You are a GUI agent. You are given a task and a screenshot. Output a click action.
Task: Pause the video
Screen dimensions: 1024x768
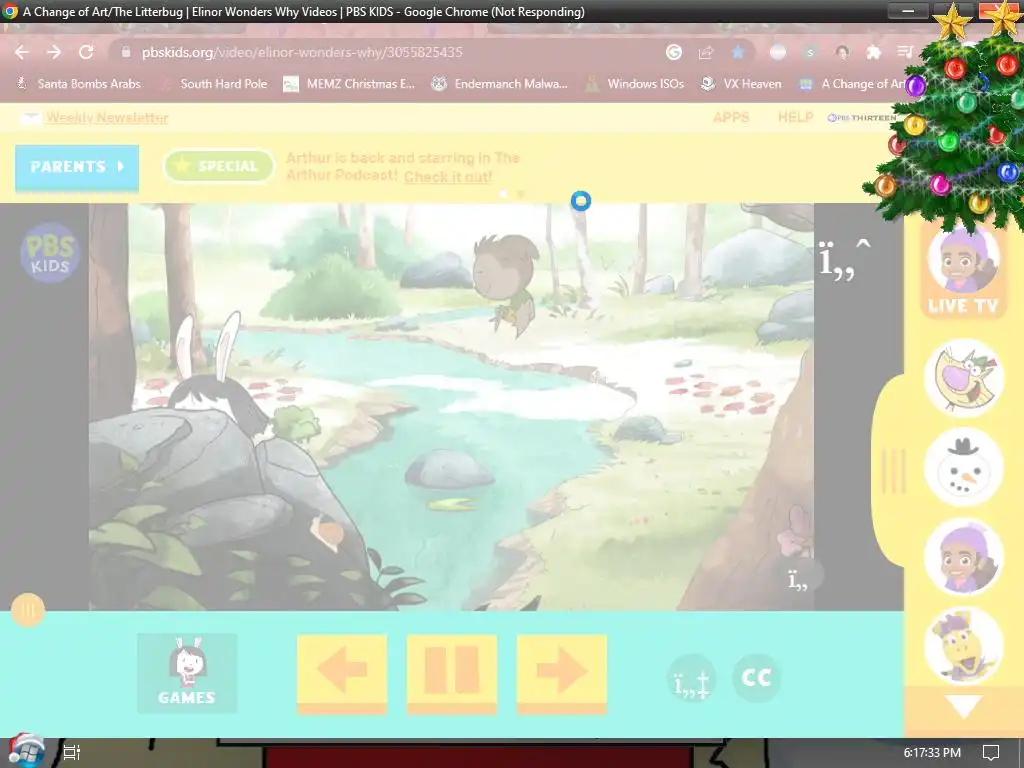(452, 673)
